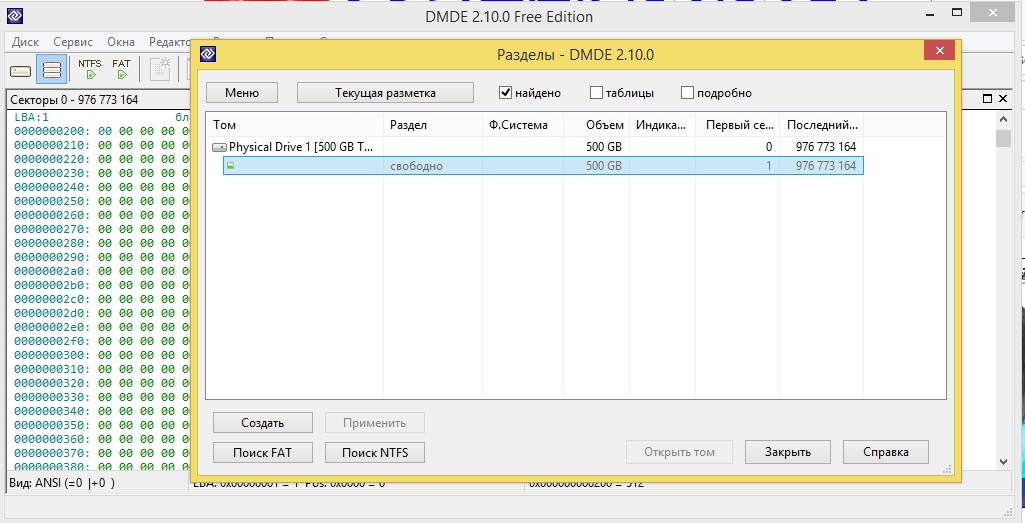Click the Поиск NTFS button
Image resolution: width=1025 pixels, height=523 pixels.
(x=375, y=452)
